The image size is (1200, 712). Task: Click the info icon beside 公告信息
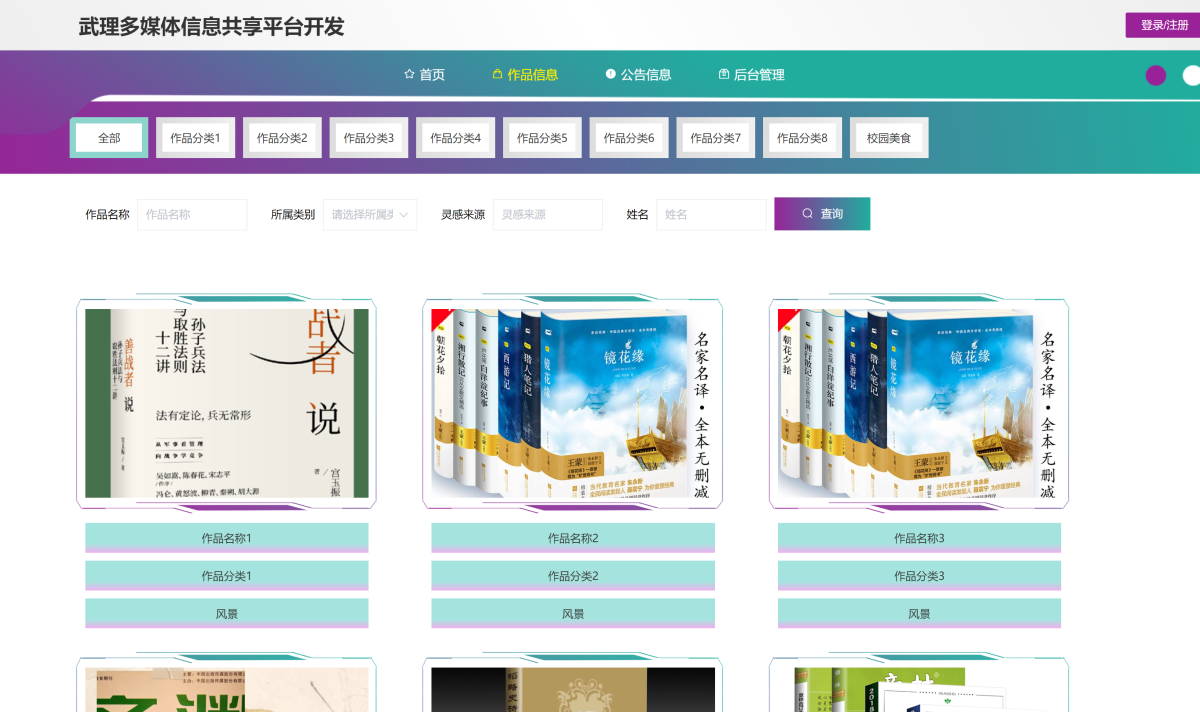(x=610, y=74)
